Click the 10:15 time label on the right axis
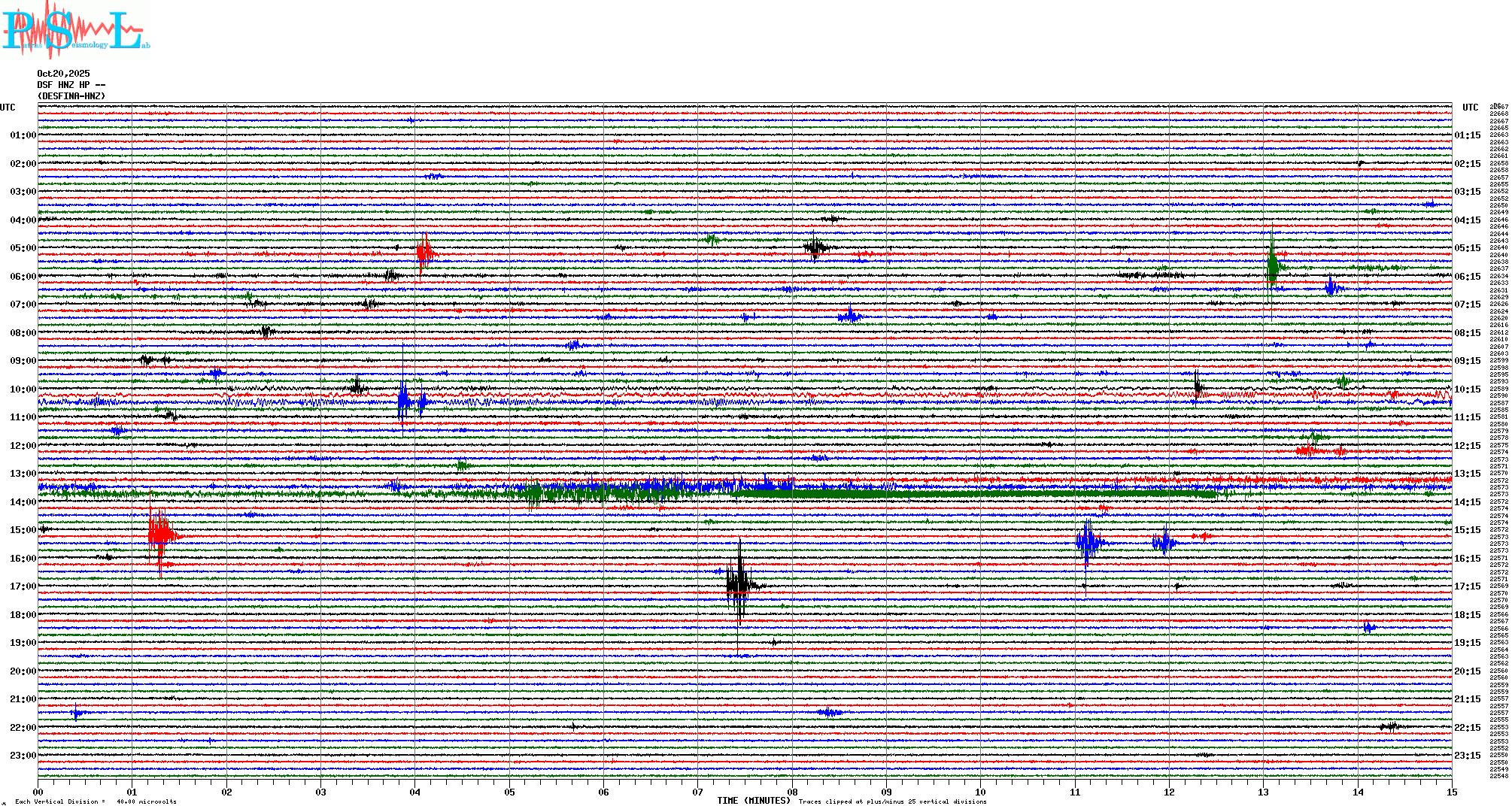 coord(1467,389)
